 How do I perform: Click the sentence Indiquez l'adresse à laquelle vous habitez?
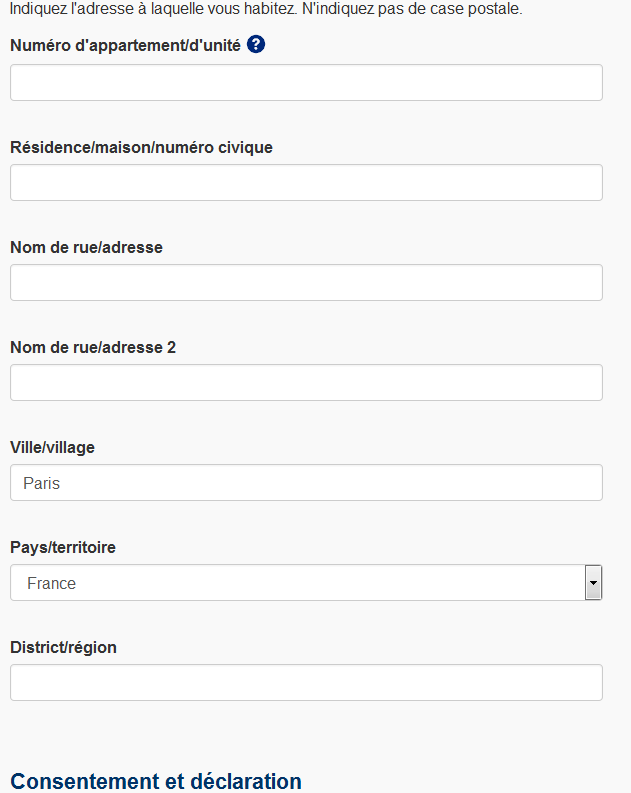click(x=154, y=9)
